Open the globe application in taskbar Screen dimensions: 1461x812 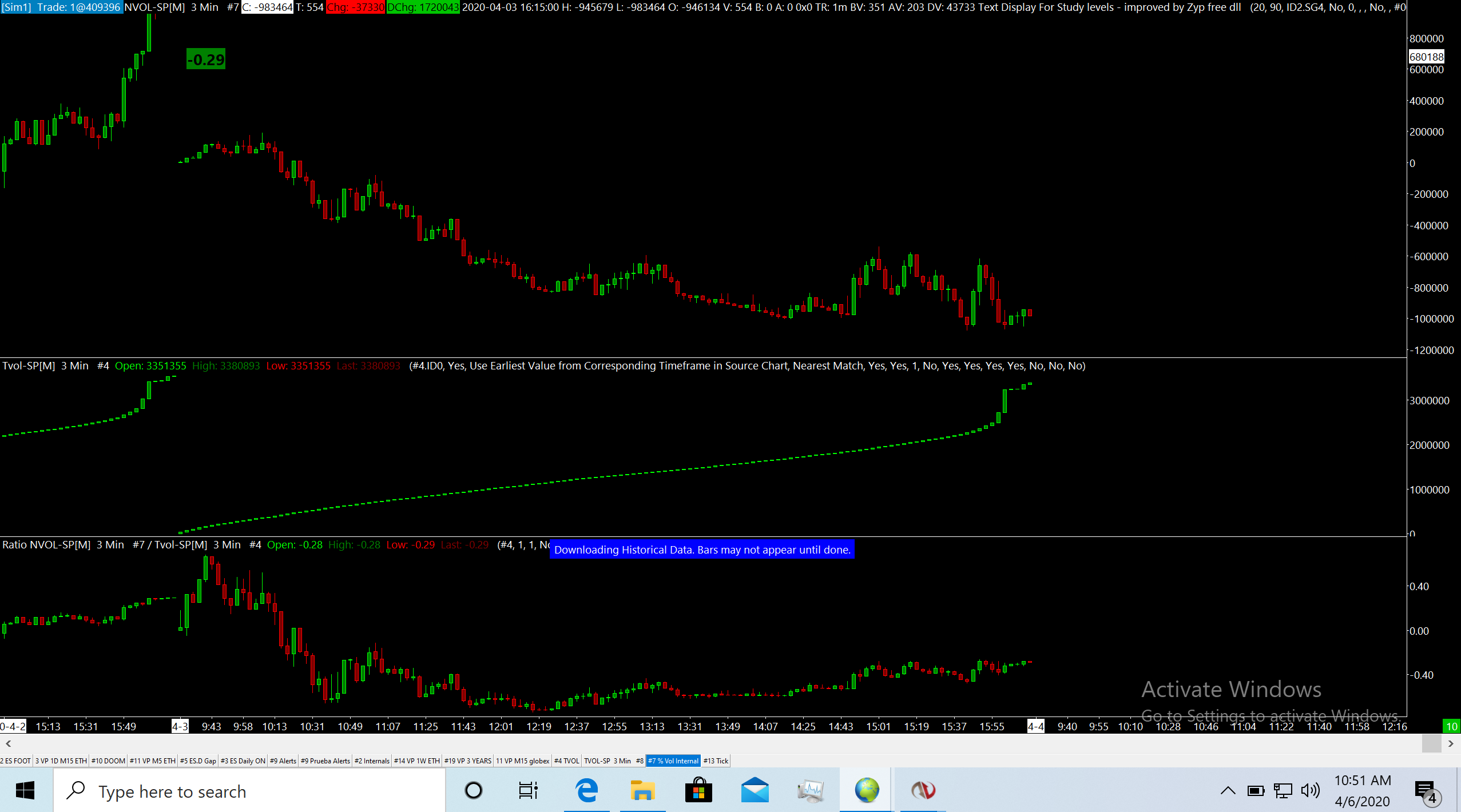(x=867, y=791)
